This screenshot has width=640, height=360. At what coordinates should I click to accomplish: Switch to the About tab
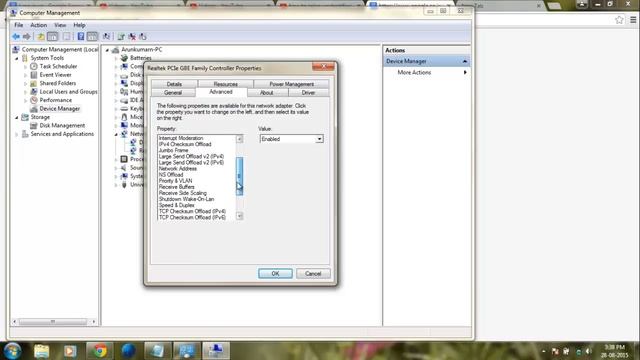(267, 93)
